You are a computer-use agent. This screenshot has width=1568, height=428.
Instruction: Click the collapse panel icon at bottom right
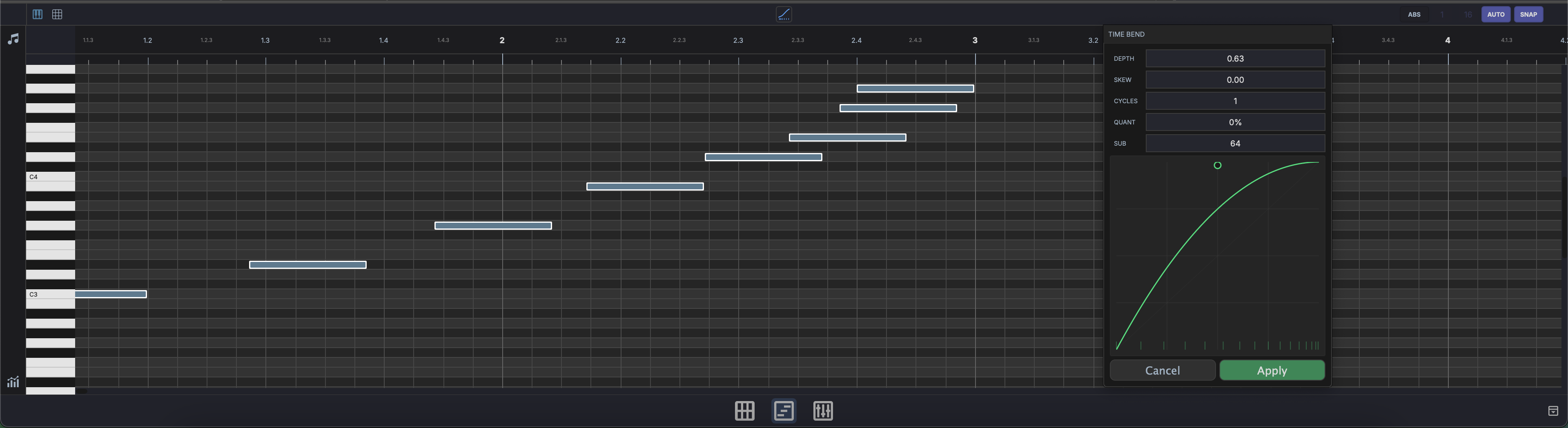(1552, 411)
